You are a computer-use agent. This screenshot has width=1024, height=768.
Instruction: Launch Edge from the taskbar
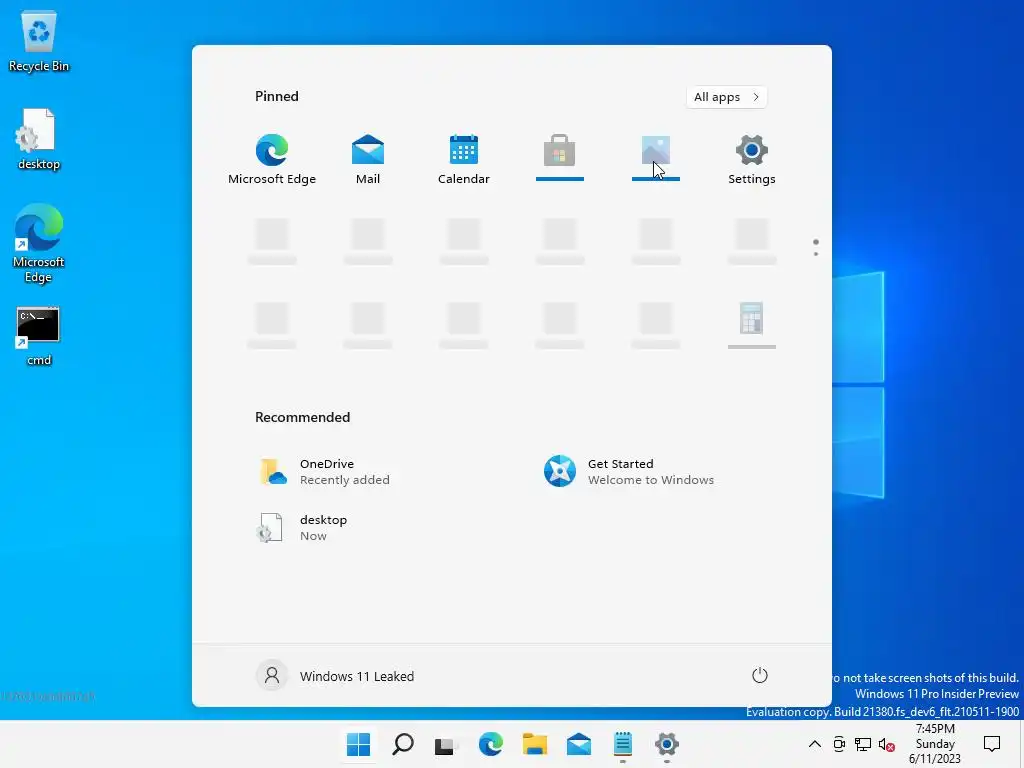[490, 744]
